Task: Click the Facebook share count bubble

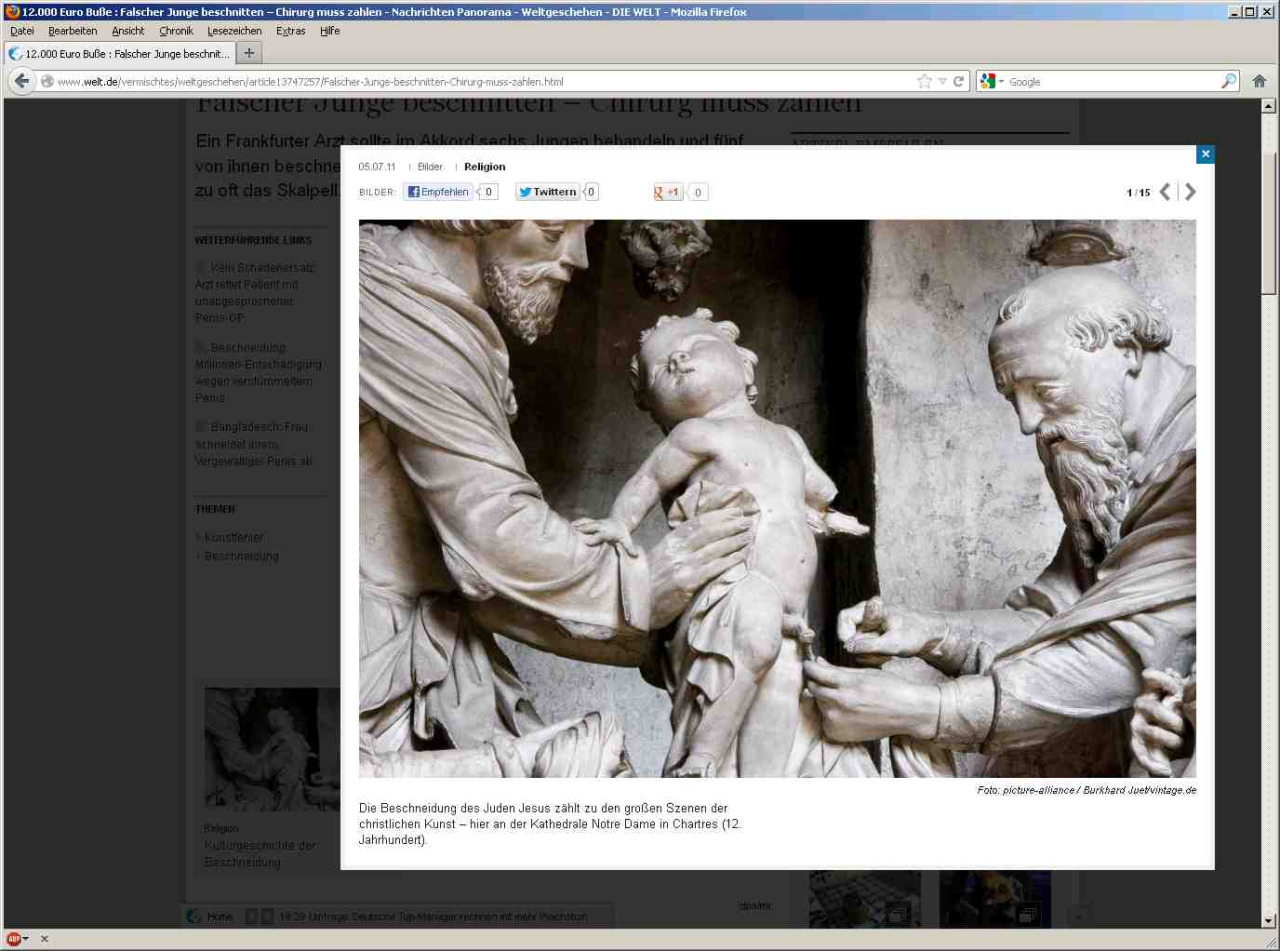Action: pos(488,192)
